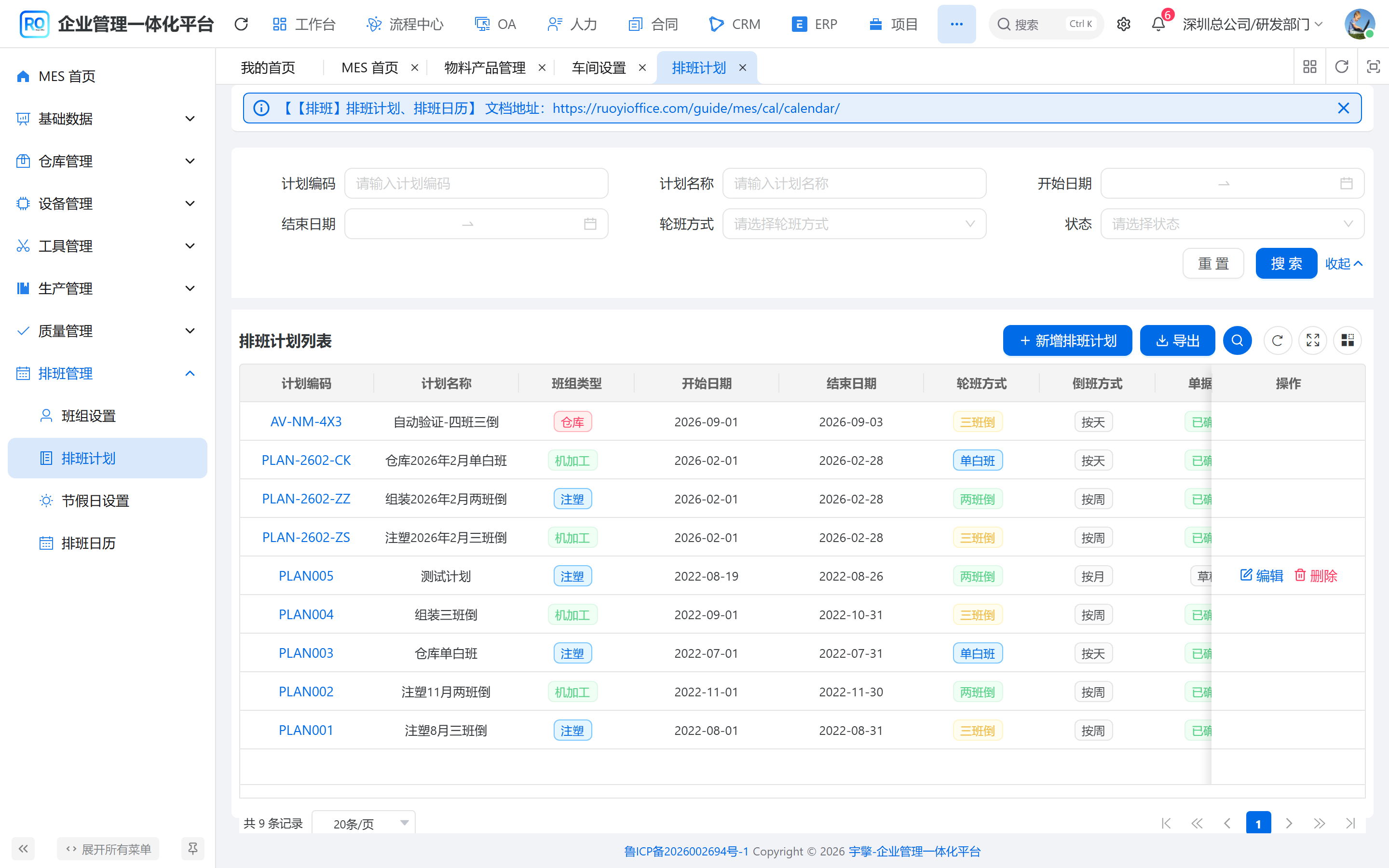Dismiss the documentation info banner
1389x868 pixels.
pyautogui.click(x=1343, y=108)
